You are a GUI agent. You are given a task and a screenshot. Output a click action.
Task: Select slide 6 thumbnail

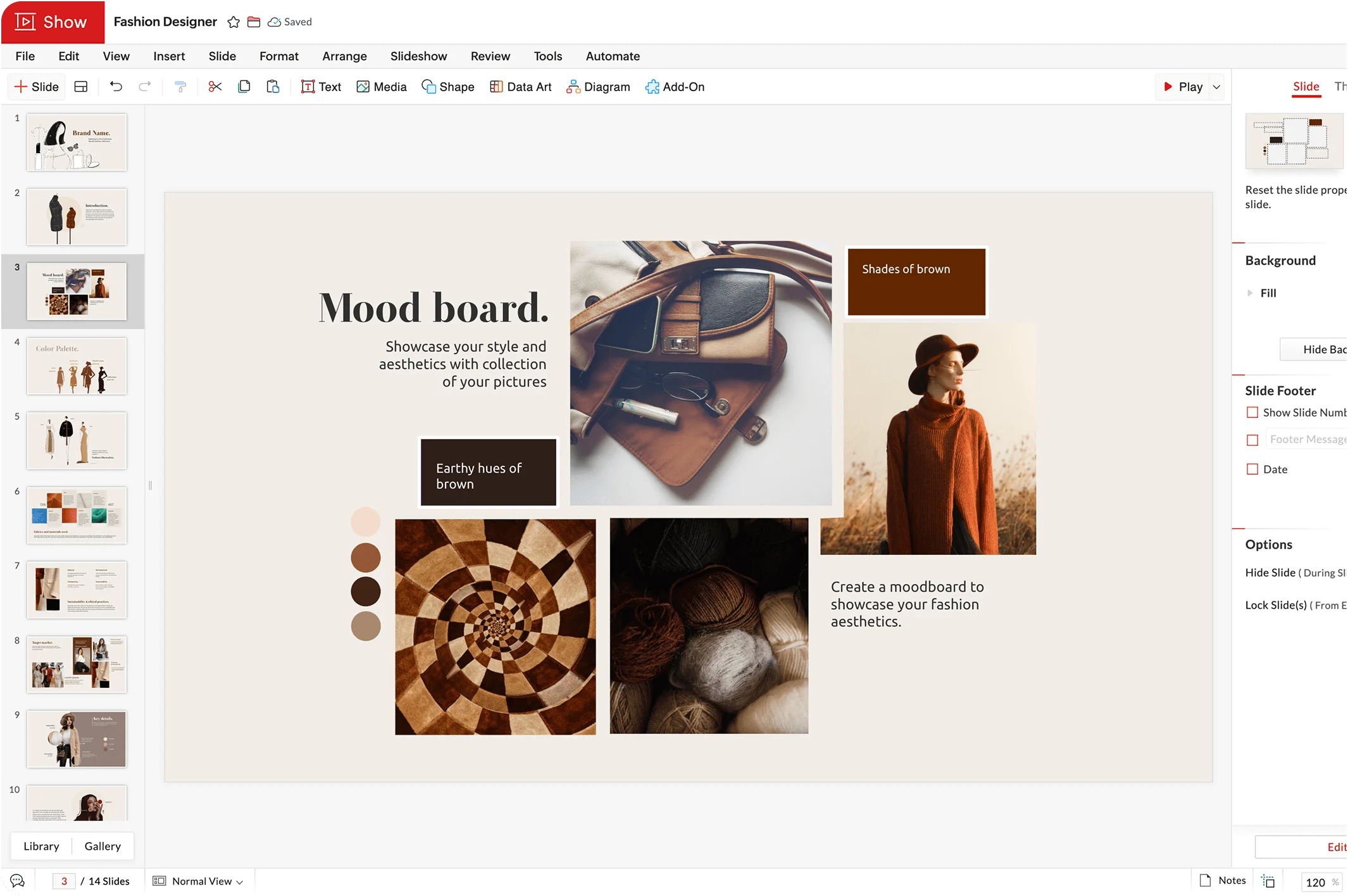(77, 515)
